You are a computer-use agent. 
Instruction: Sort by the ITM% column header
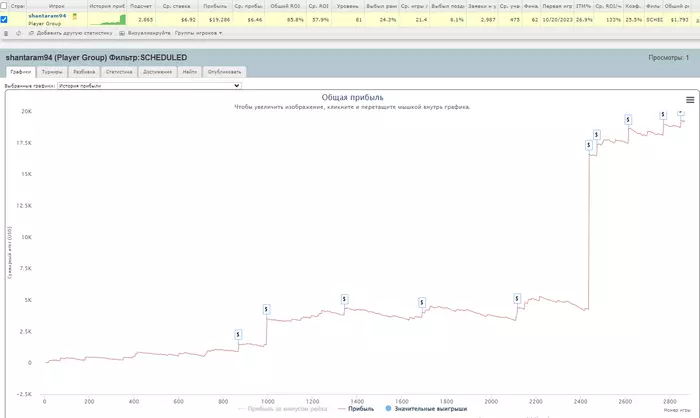583,6
